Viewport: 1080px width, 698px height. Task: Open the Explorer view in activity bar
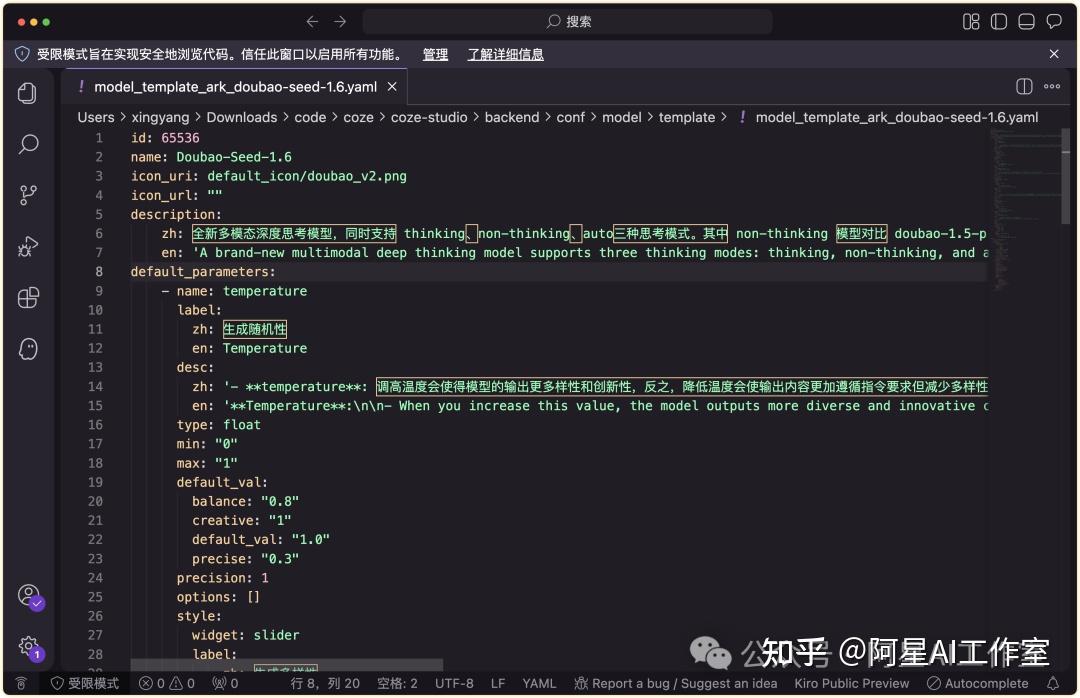[x=28, y=93]
